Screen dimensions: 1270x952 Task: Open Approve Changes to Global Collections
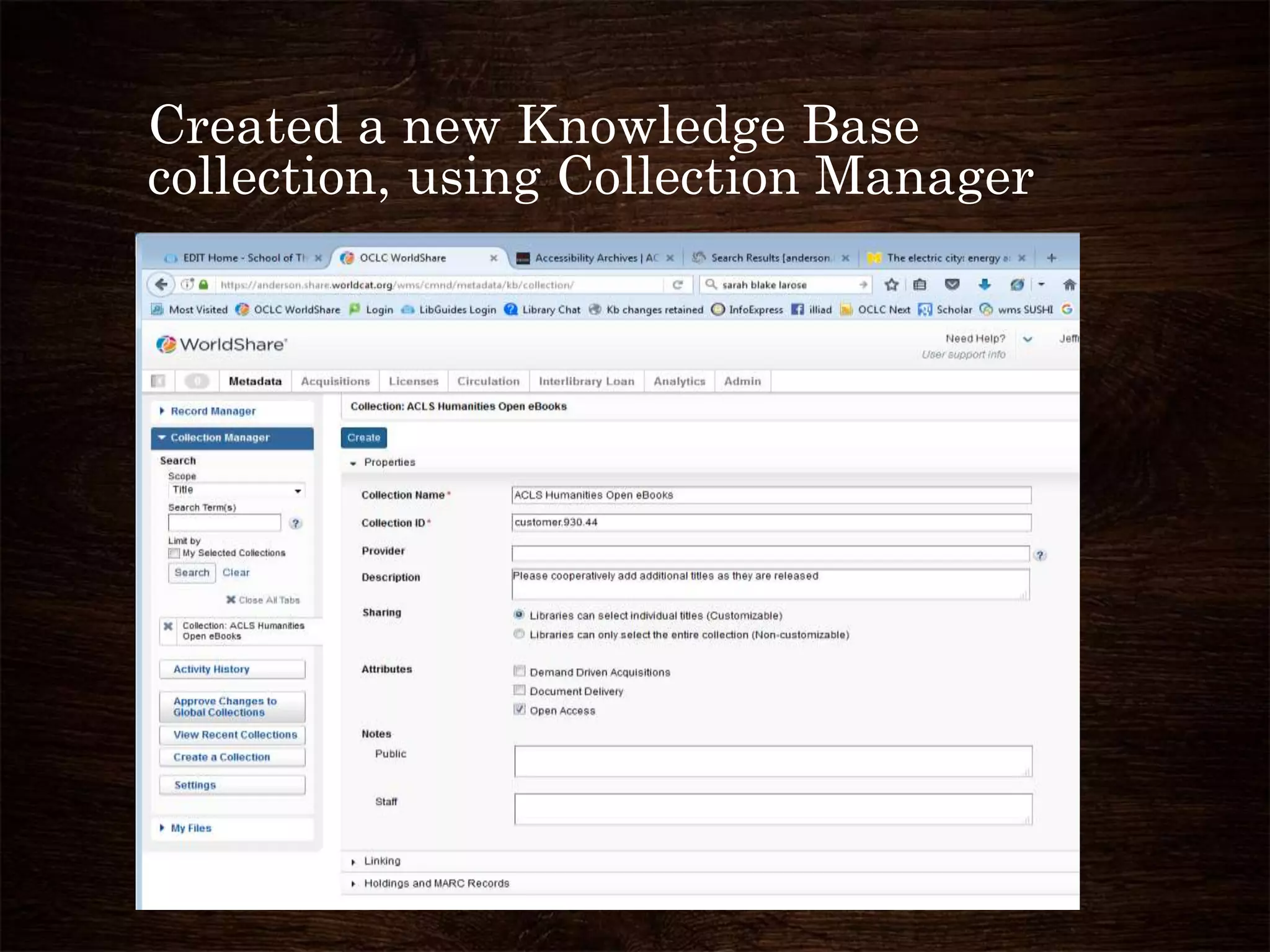pos(233,707)
